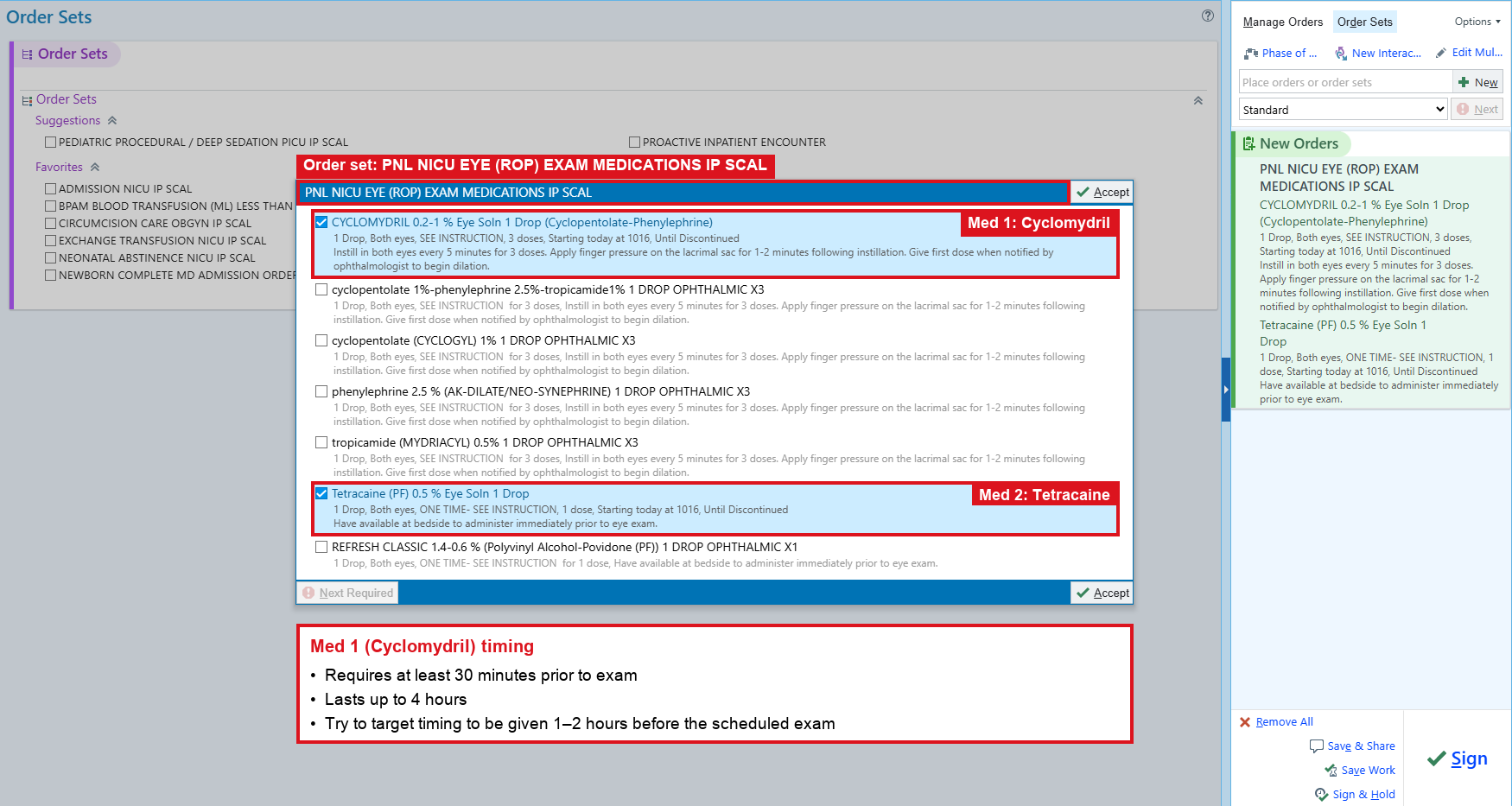The width and height of the screenshot is (1512, 806).
Task: Switch to the Manage Orders tab
Action: tap(1282, 22)
